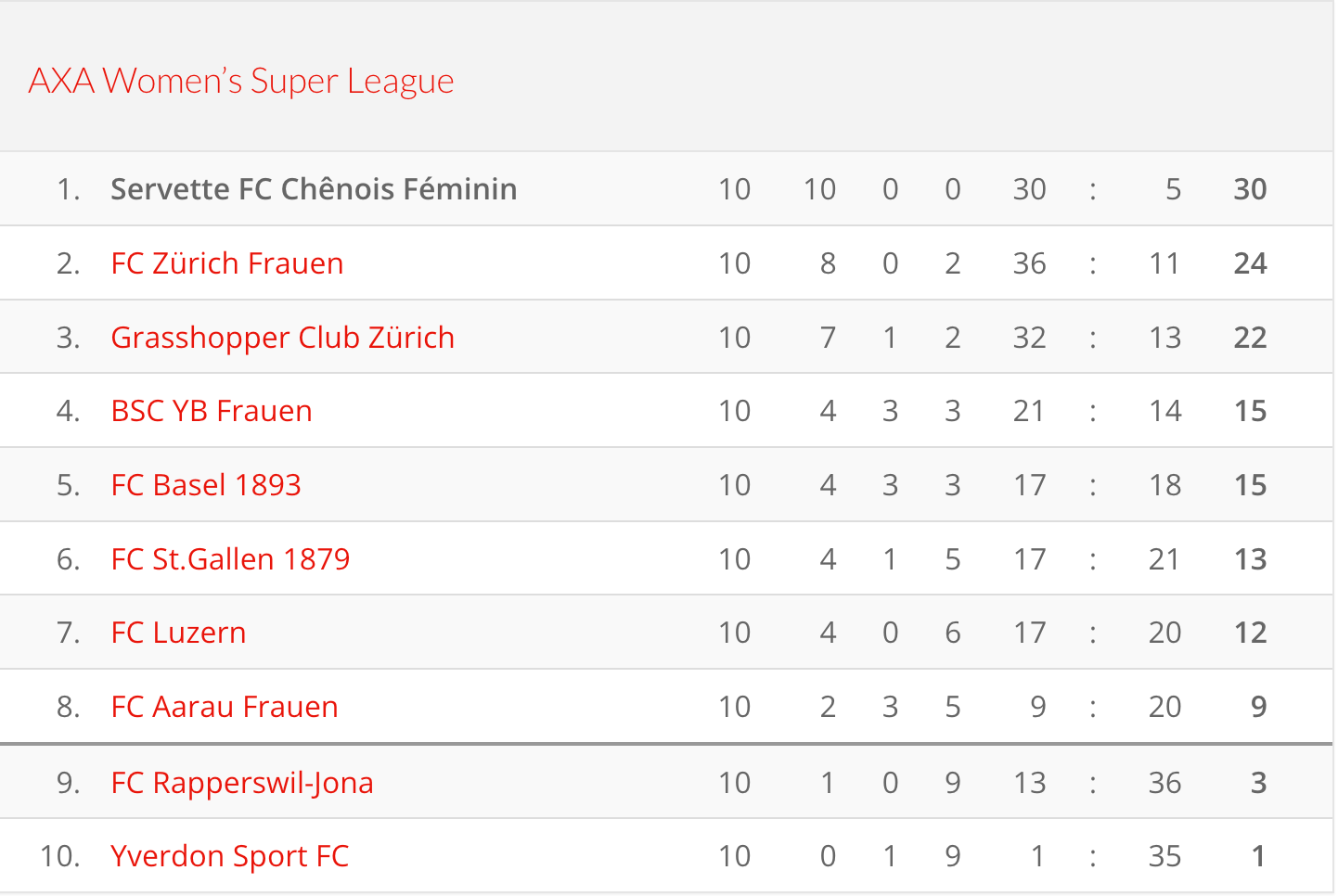
Task: Open the AXA Women's Super League heading link
Action: 241,82
